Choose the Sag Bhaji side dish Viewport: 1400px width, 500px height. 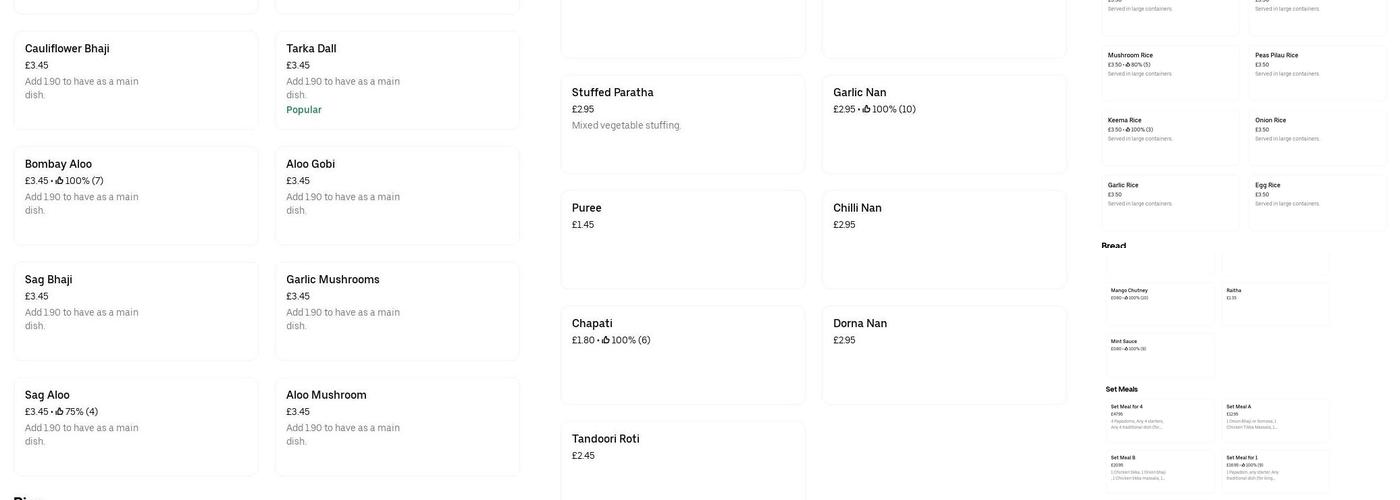[135, 311]
